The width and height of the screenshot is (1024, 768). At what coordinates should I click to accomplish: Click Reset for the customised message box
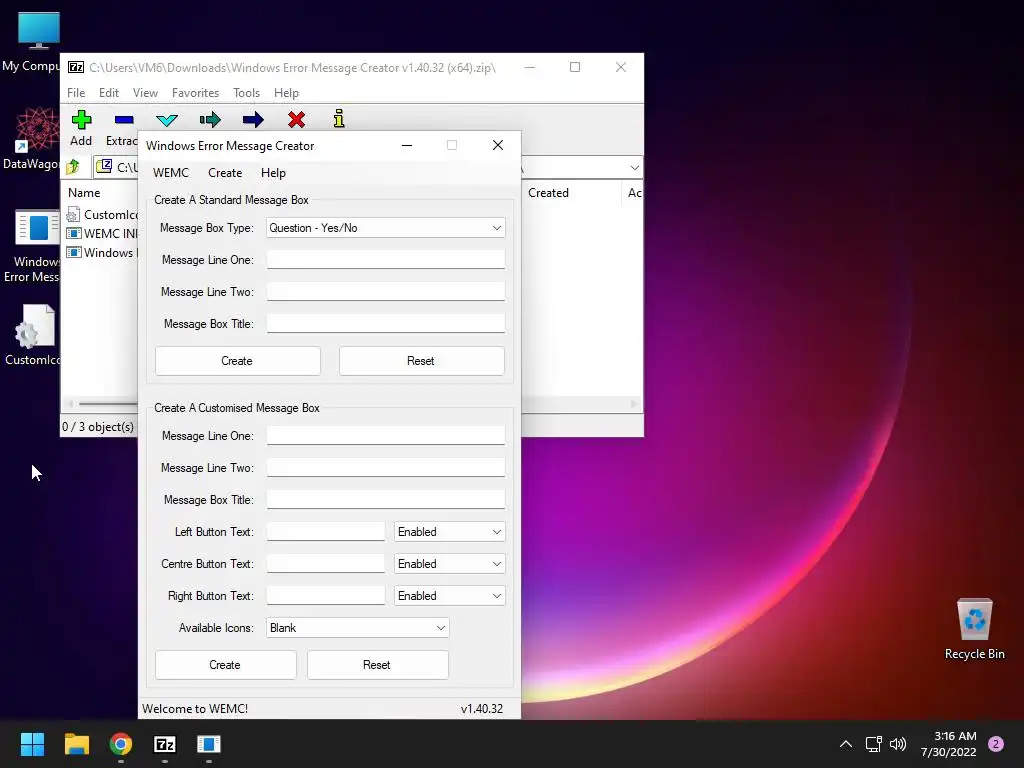click(x=377, y=665)
